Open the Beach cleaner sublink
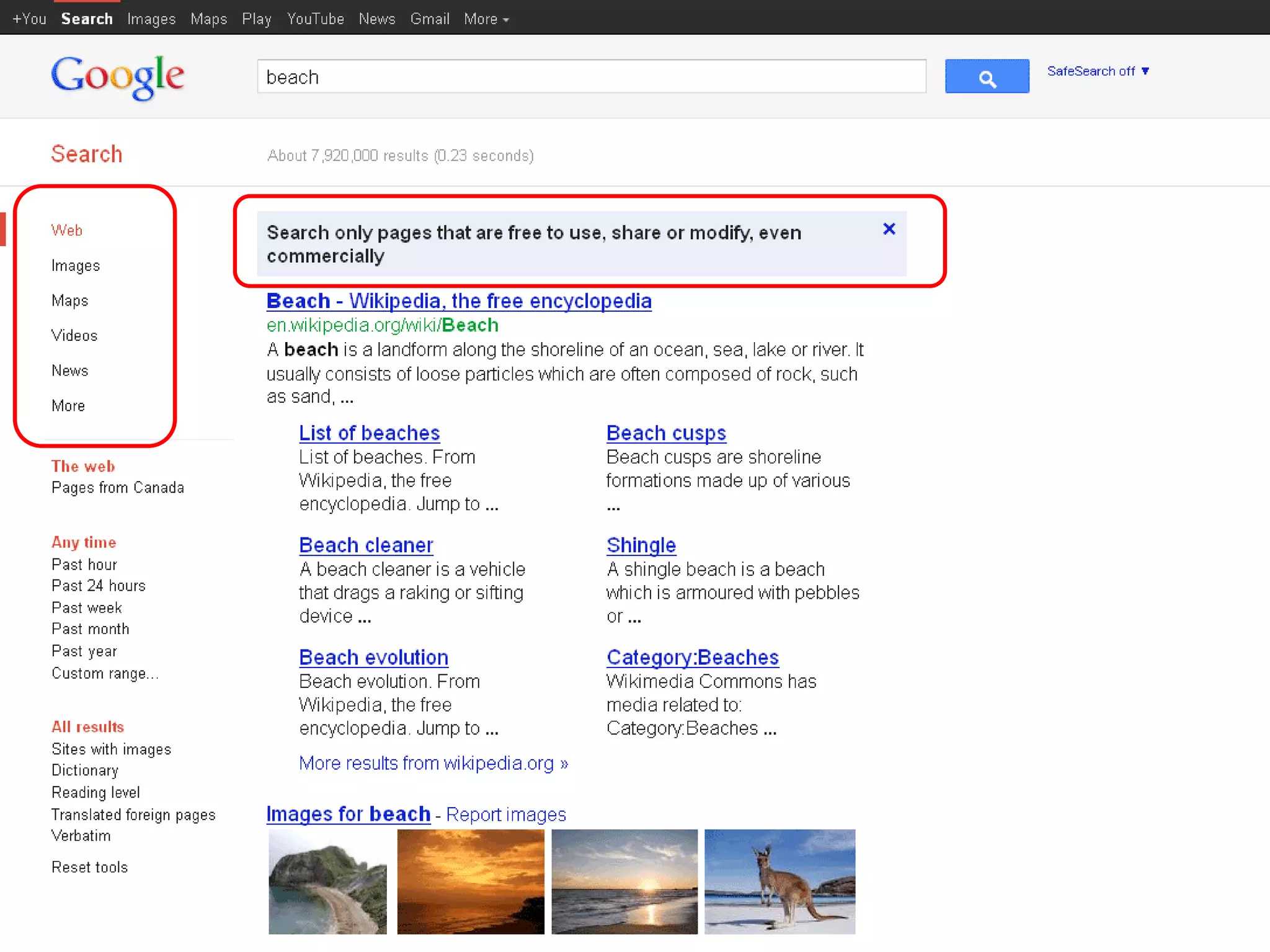 pos(366,545)
